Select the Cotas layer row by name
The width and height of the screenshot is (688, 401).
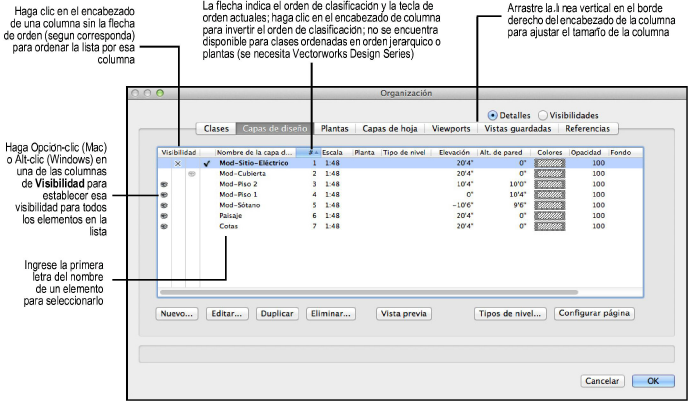(x=230, y=227)
